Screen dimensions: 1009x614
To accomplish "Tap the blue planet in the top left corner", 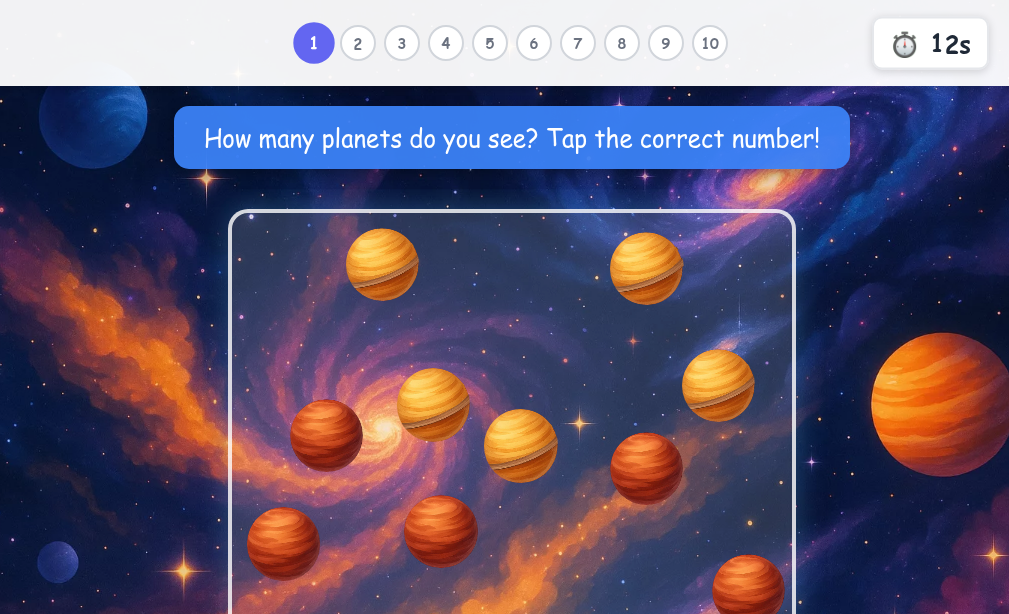I will pyautogui.click(x=93, y=123).
